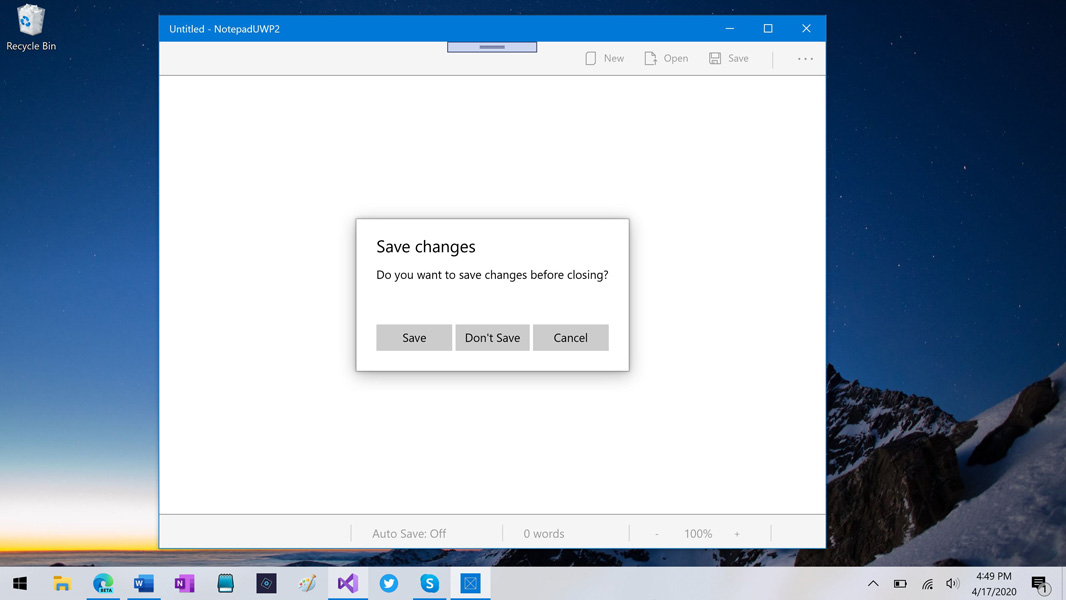Screen dimensions: 1066x600
Task: Choose Don't Save in the dialog
Action: (x=492, y=338)
